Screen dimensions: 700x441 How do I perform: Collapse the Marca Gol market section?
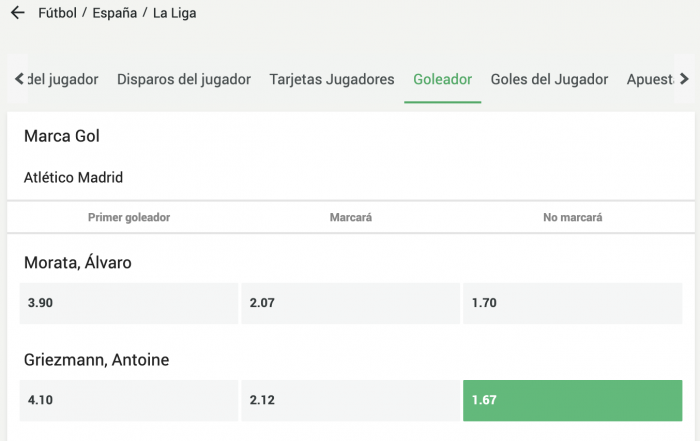(62, 136)
